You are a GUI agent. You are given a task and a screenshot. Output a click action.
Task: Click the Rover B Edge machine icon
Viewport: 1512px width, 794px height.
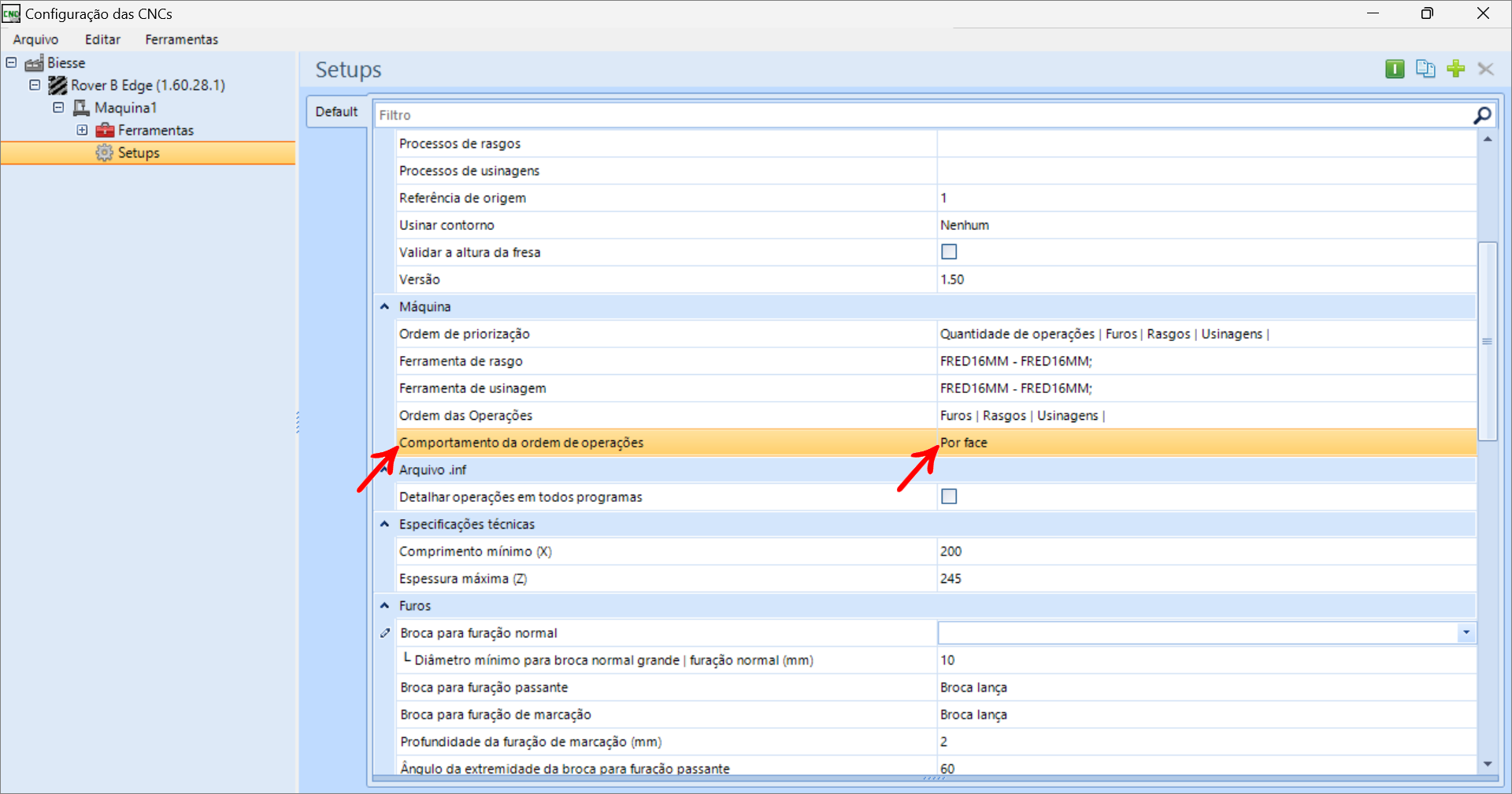(57, 85)
